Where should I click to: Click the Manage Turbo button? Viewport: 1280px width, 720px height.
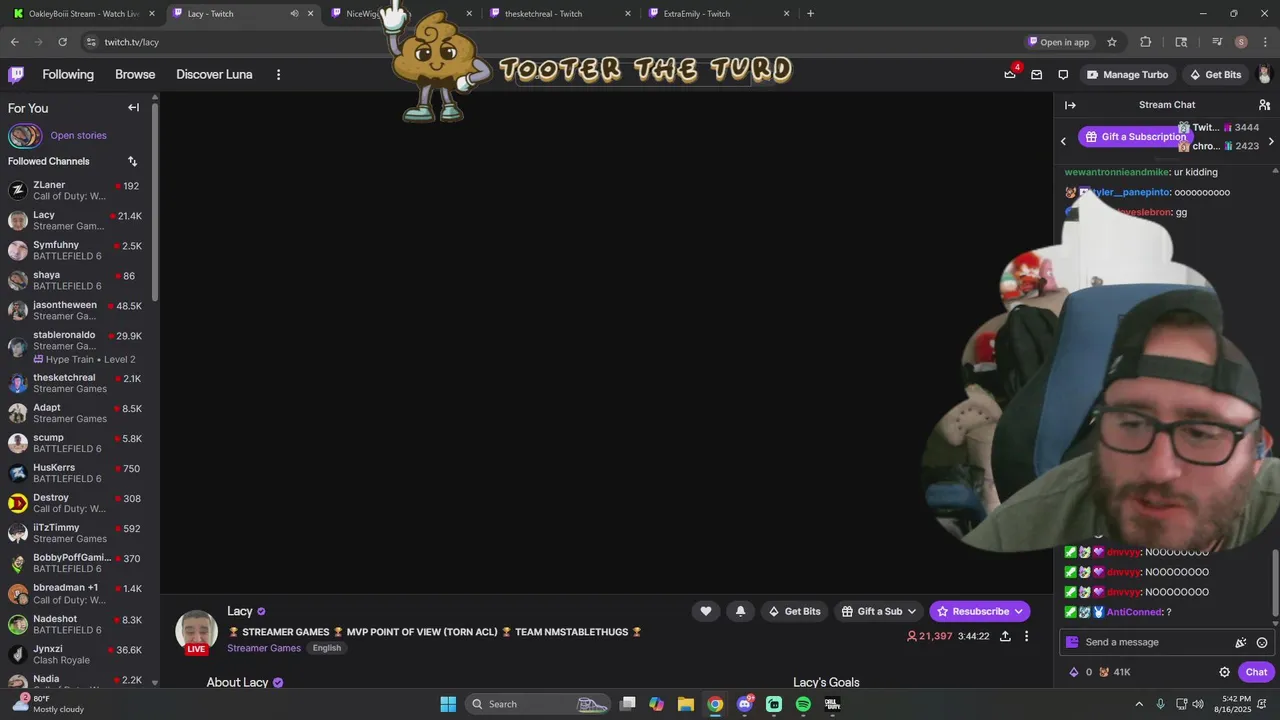1127,74
